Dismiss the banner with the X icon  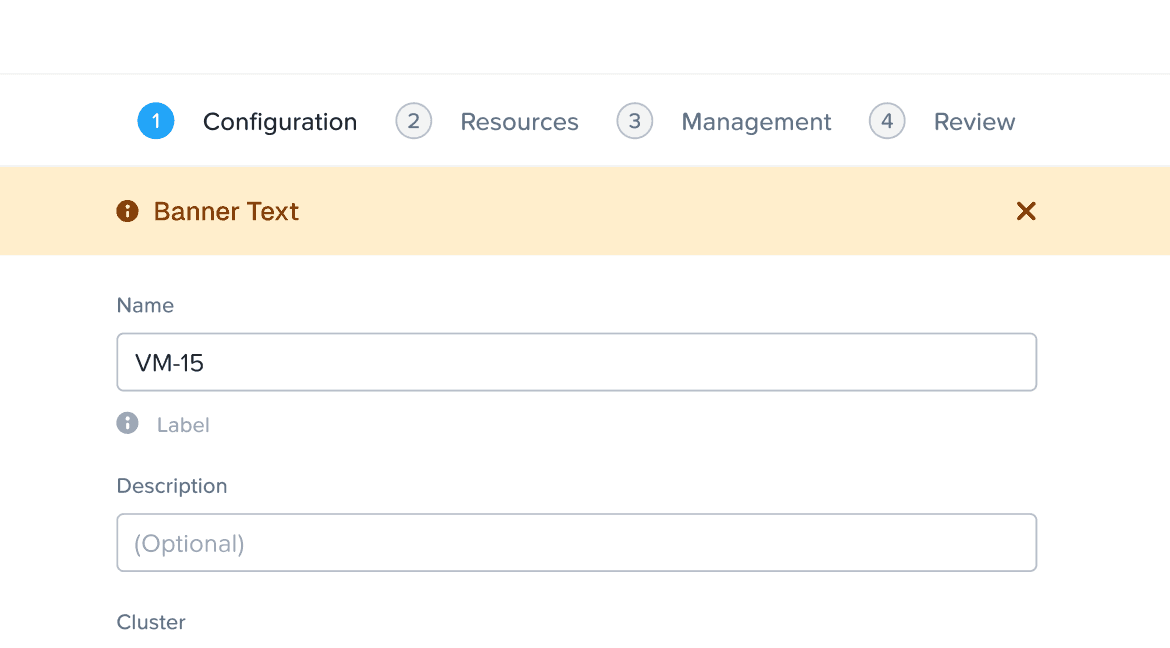pyautogui.click(x=1026, y=211)
